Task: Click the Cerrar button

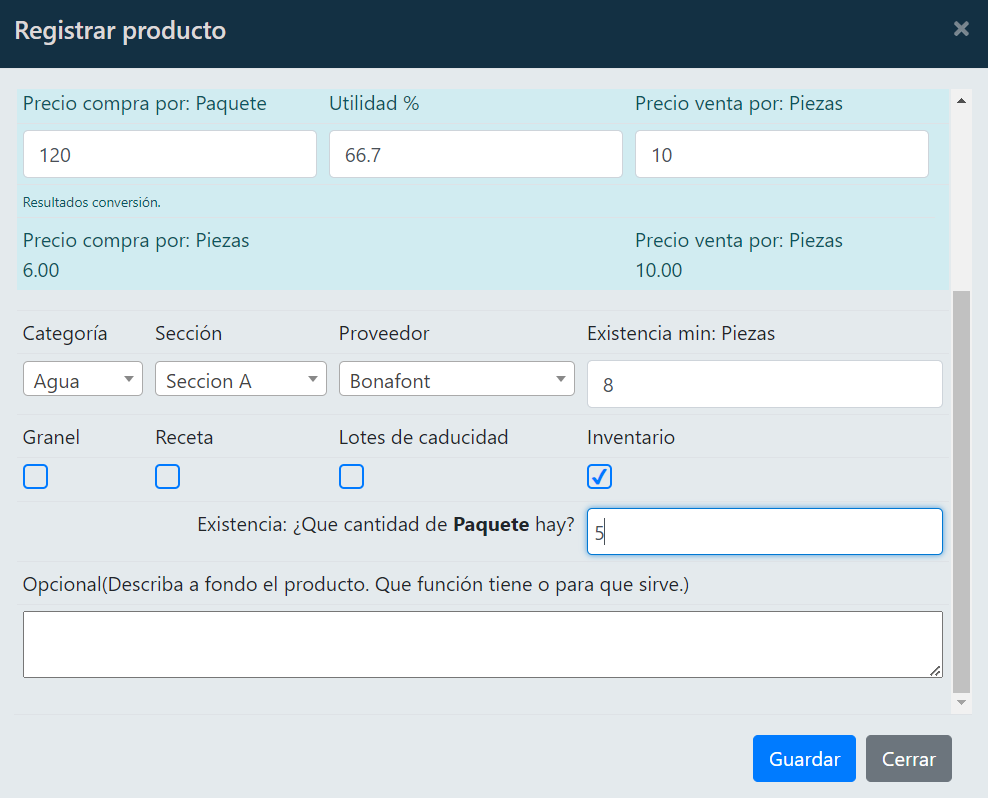Action: click(x=908, y=759)
